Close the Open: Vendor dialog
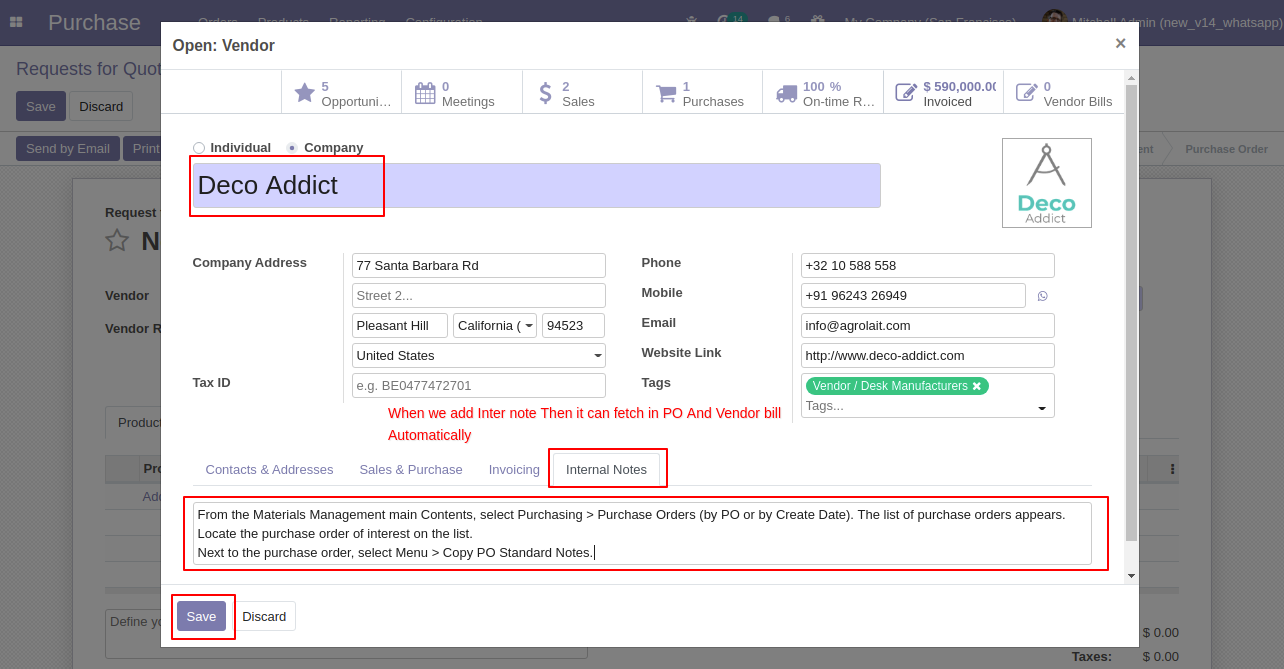 click(1120, 43)
